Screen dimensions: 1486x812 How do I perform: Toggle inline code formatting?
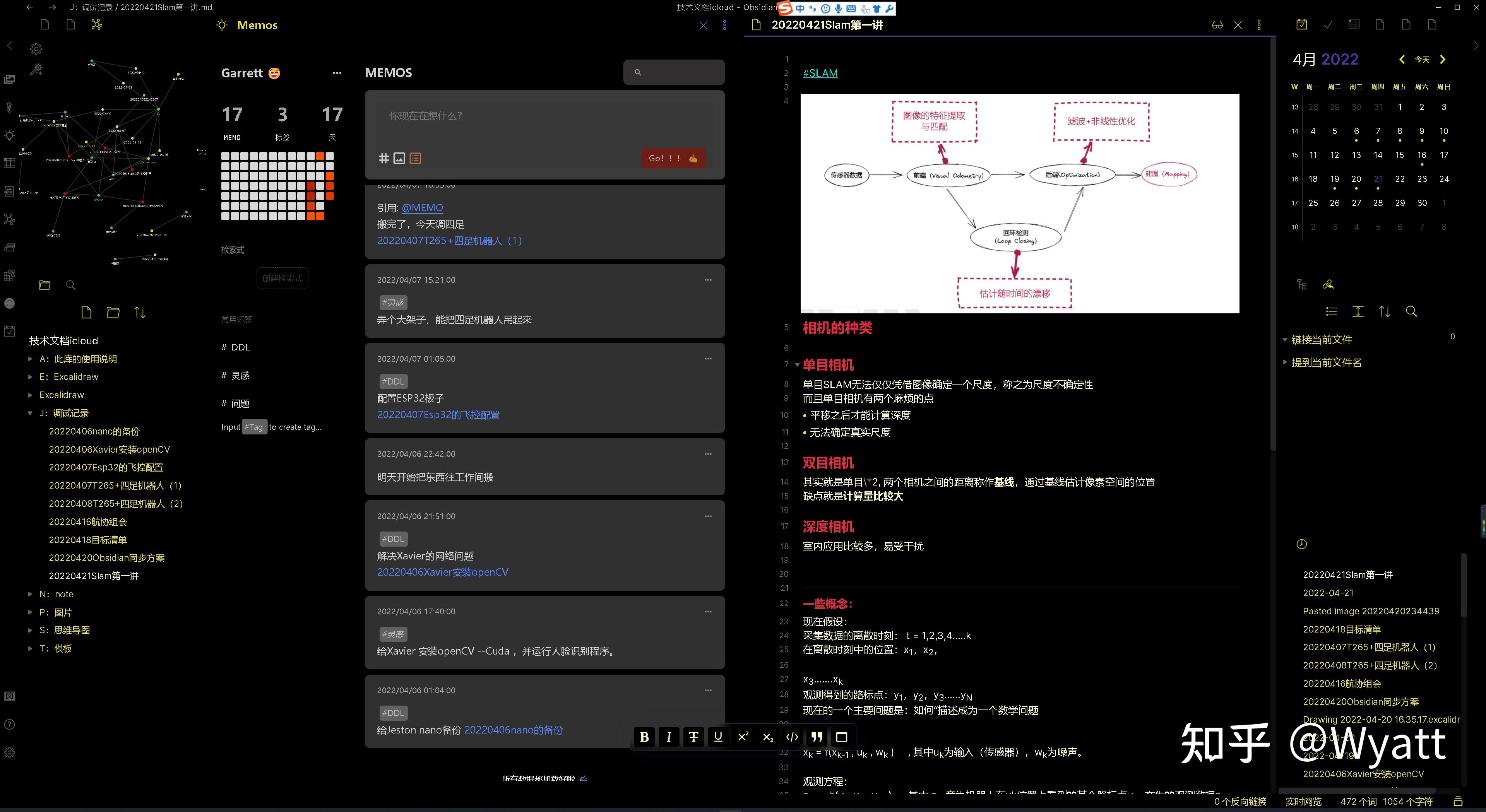coord(791,737)
